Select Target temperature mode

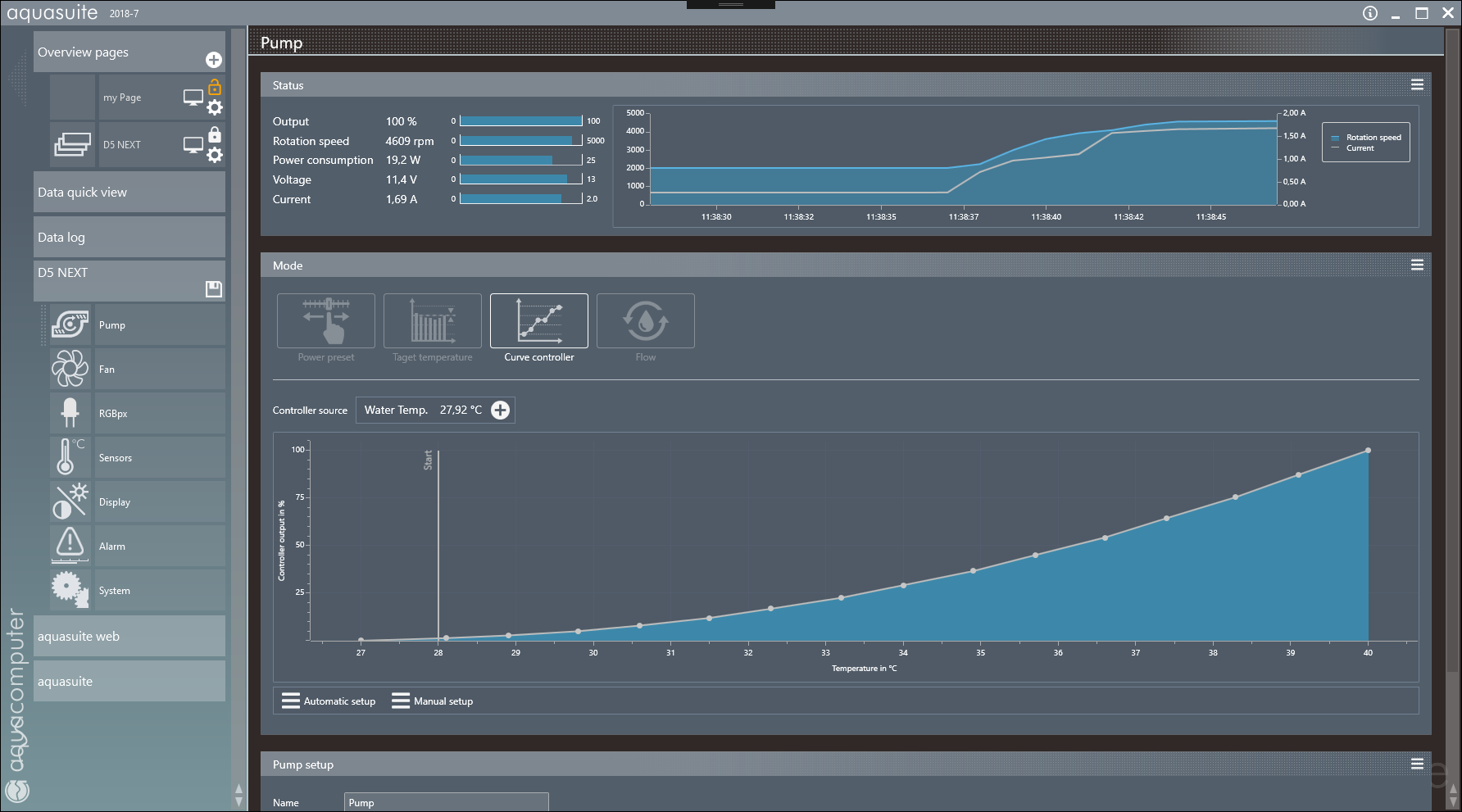[x=433, y=321]
